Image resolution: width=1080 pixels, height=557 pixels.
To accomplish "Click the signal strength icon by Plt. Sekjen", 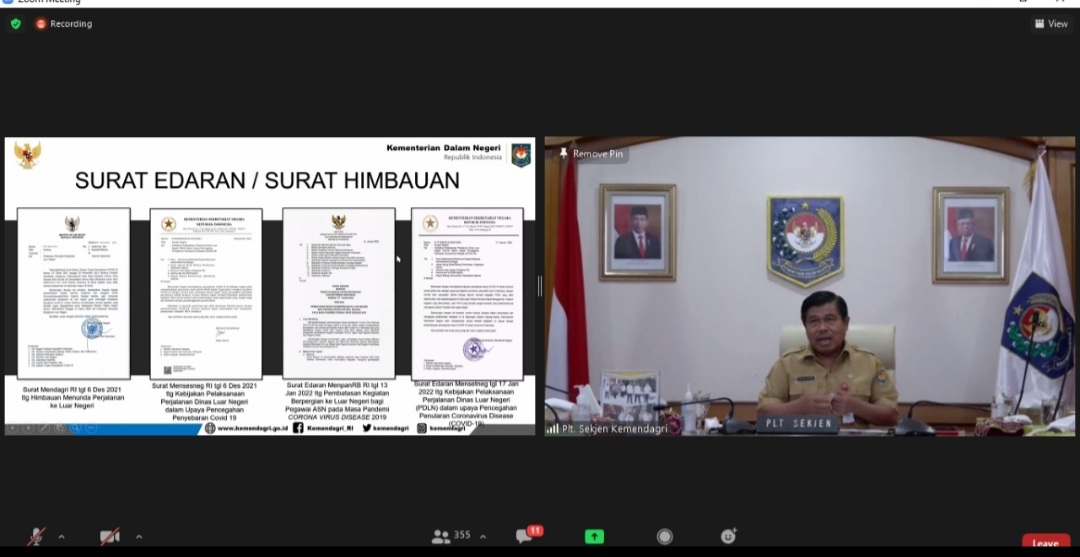I will pyautogui.click(x=552, y=429).
